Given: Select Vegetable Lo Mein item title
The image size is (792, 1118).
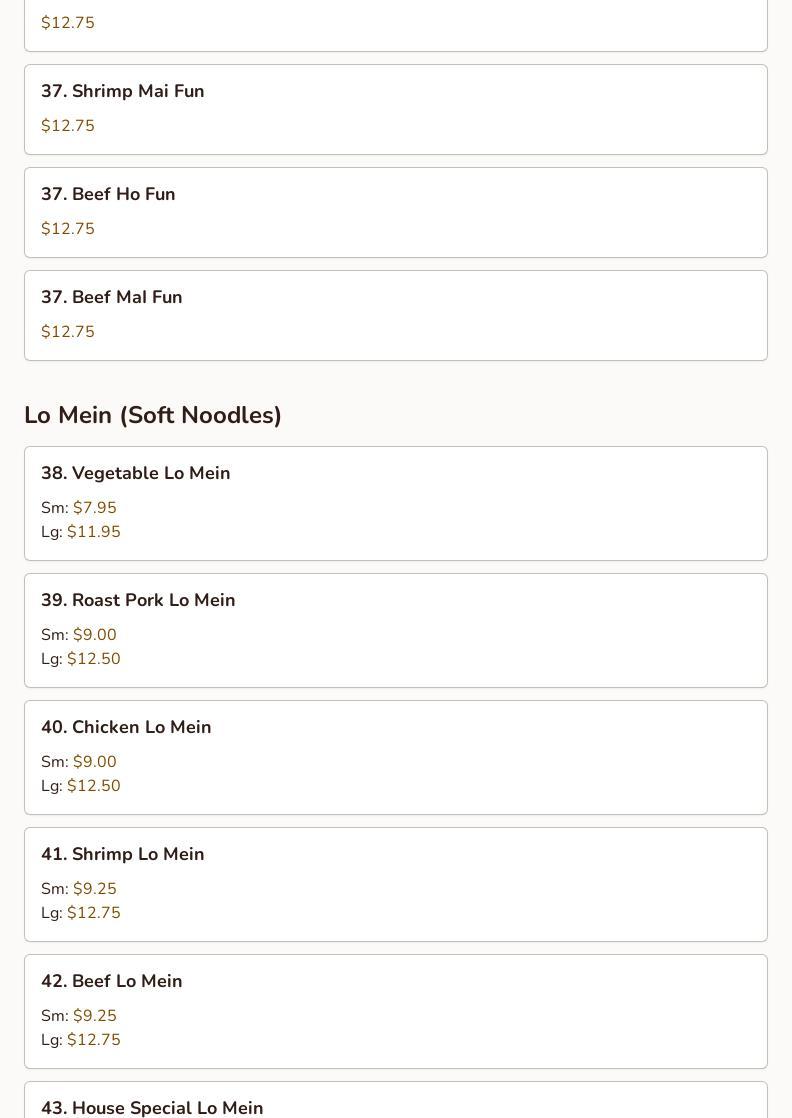Looking at the screenshot, I should [x=135, y=473].
